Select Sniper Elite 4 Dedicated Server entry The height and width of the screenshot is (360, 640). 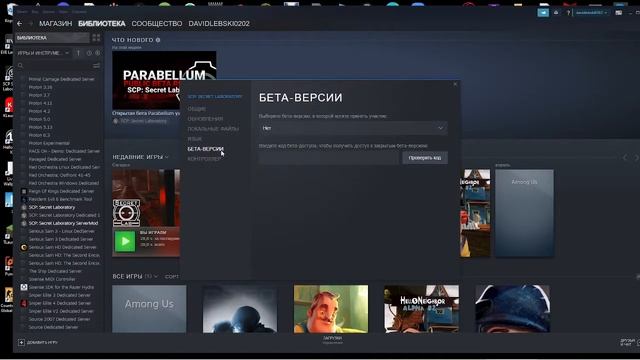60,303
